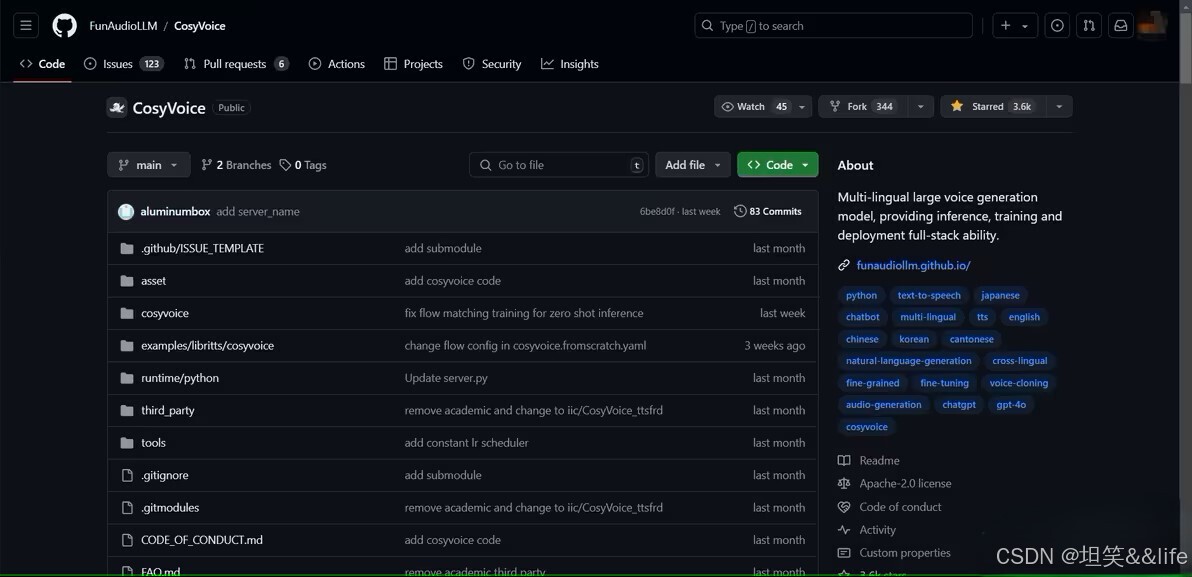Open the pull requests icon in header

click(x=1089, y=26)
